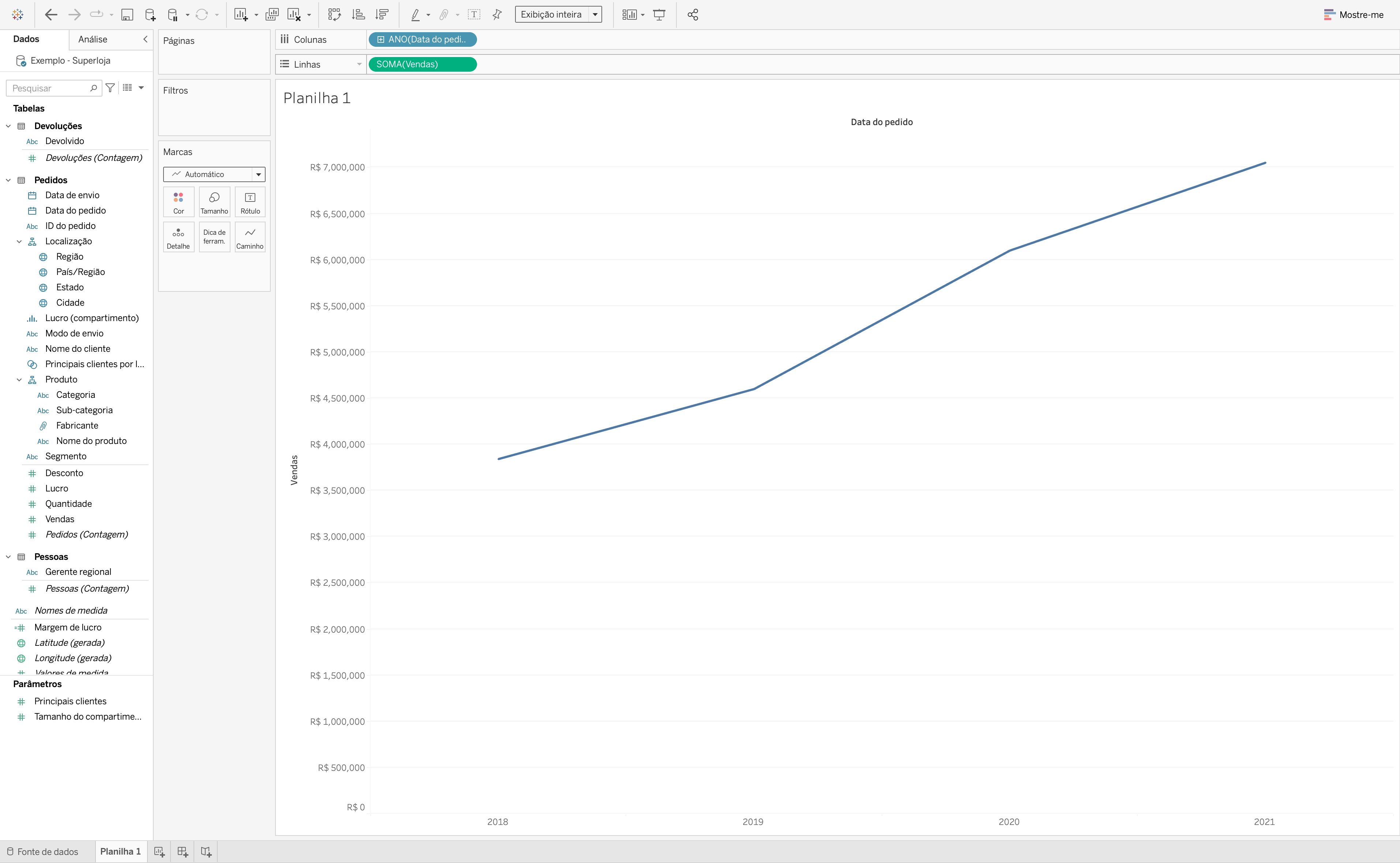Click the Detalhe marks button
Viewport: 1400px width, 863px height.
pyautogui.click(x=179, y=237)
